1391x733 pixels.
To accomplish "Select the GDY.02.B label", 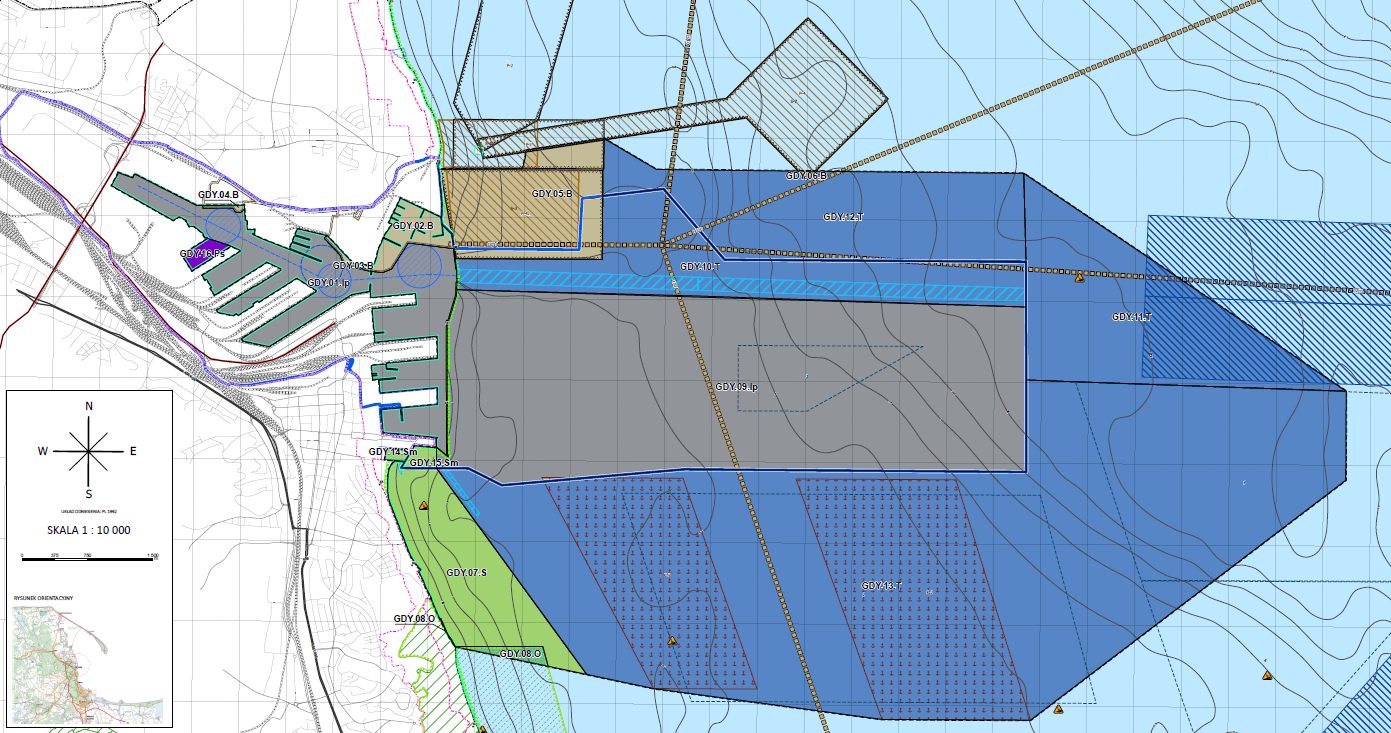I will (413, 226).
